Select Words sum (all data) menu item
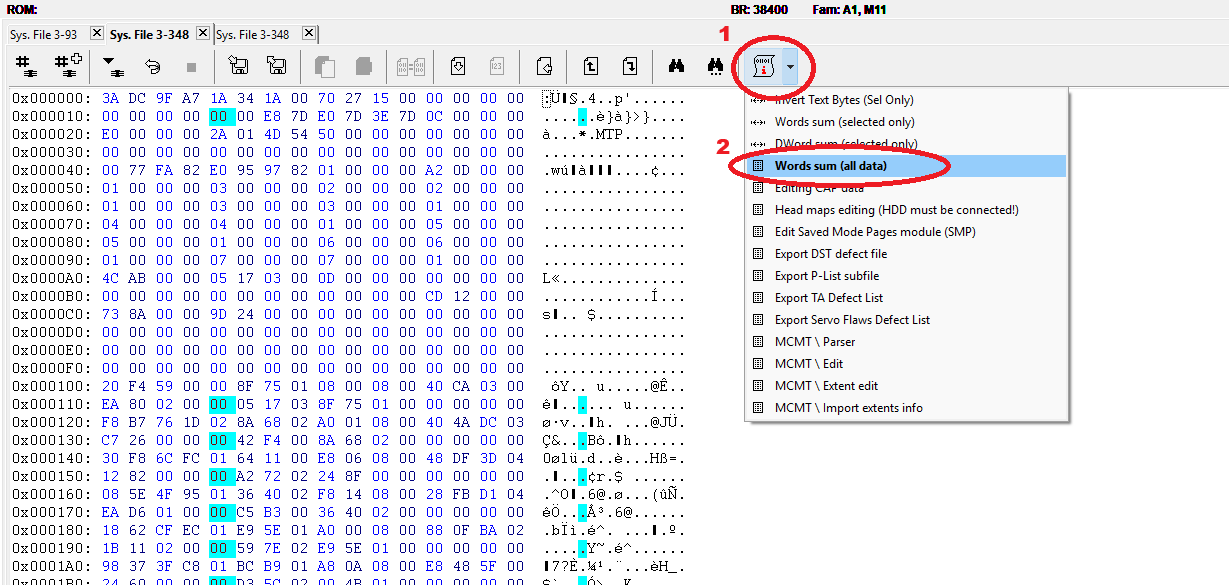1229x585 pixels. (830, 166)
